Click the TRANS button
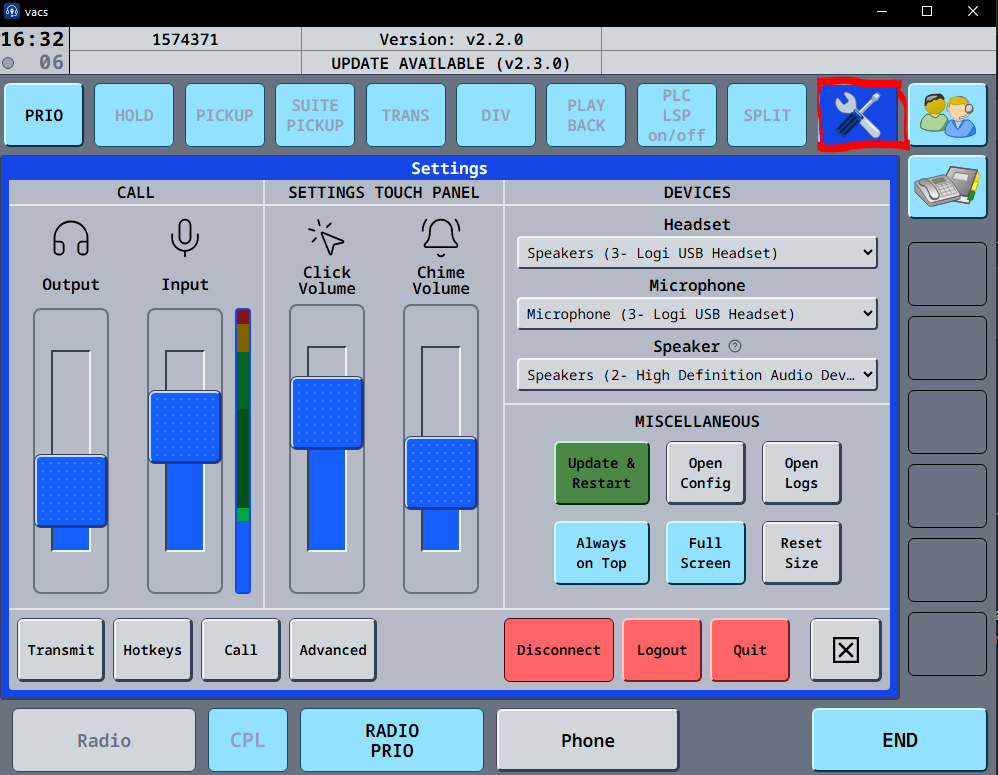This screenshot has height=775, width=998. point(405,115)
